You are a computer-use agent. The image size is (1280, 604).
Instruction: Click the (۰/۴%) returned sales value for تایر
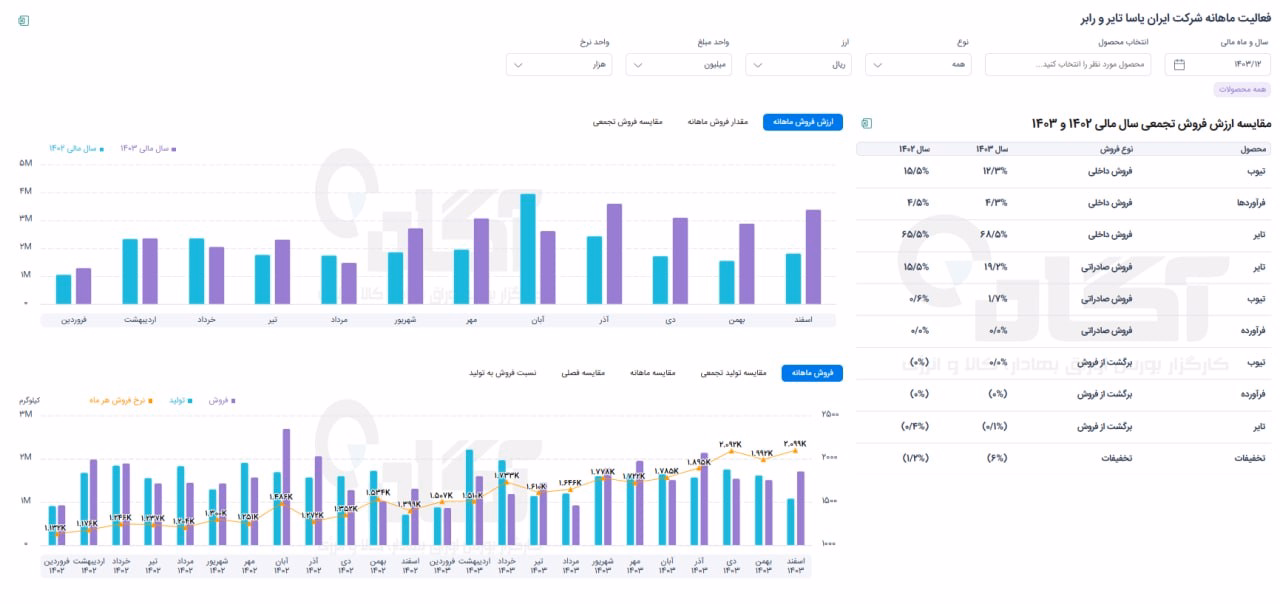coord(915,426)
